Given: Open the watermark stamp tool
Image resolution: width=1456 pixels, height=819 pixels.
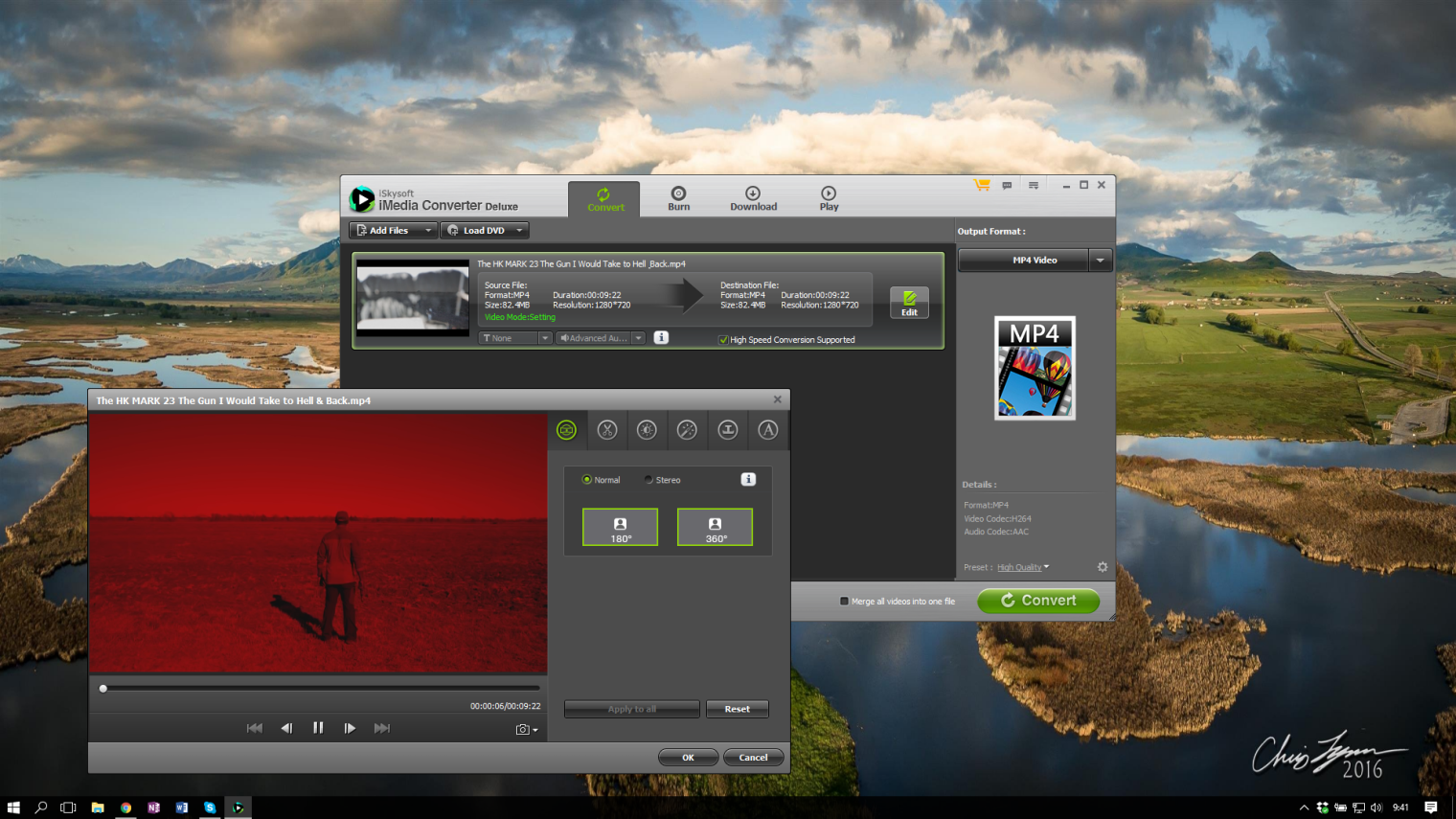Looking at the screenshot, I should click(728, 430).
